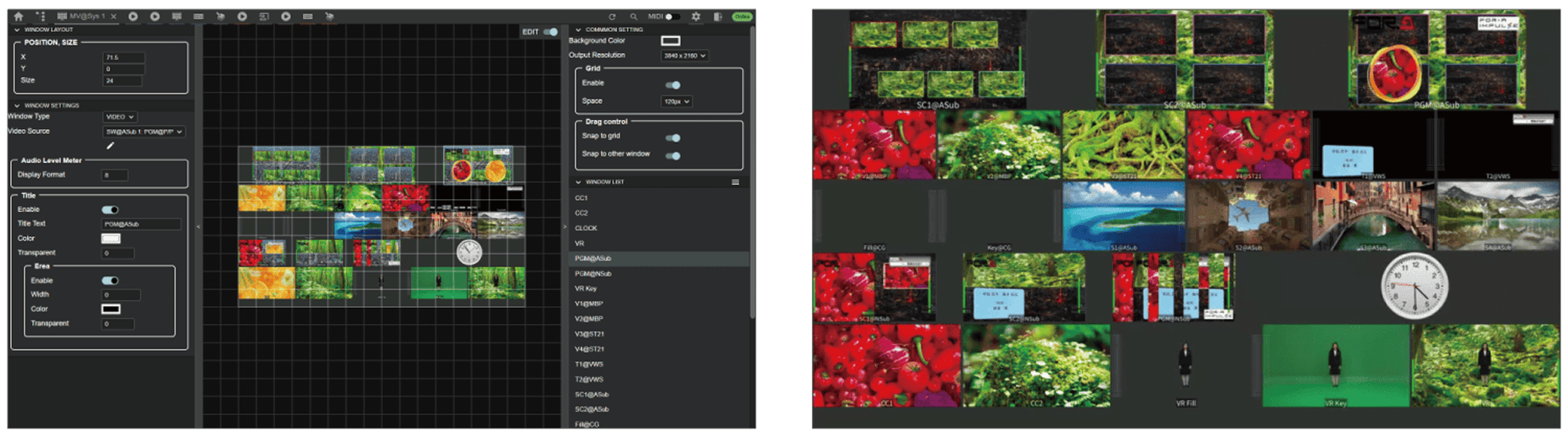
Task: Click the Erea Width input field
Action: coord(121,295)
